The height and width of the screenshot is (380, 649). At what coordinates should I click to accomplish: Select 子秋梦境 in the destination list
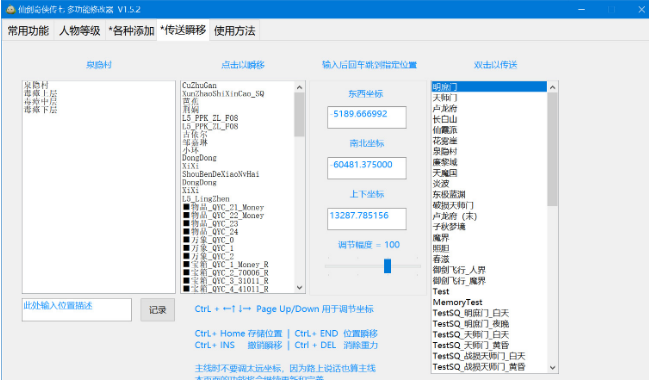(x=449, y=227)
